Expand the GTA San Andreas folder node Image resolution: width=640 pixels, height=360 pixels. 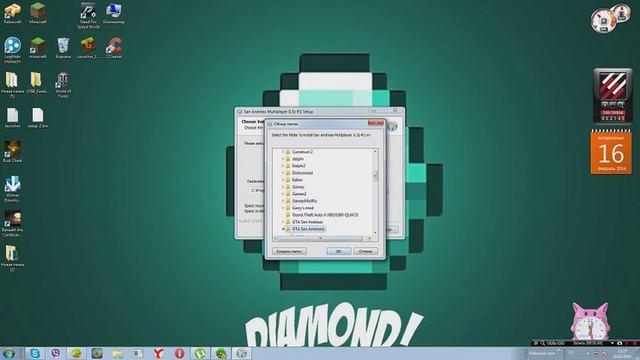pos(282,222)
